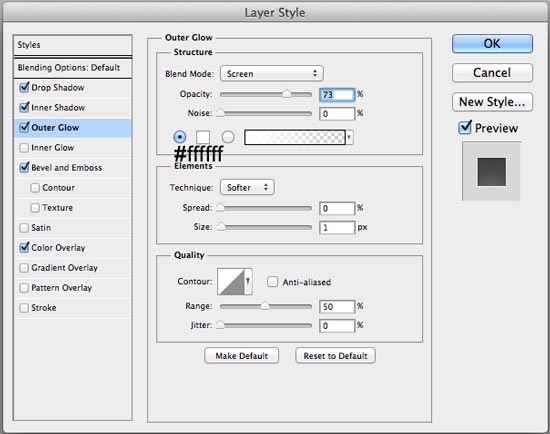Select the Inner Shadow style label

point(58,107)
